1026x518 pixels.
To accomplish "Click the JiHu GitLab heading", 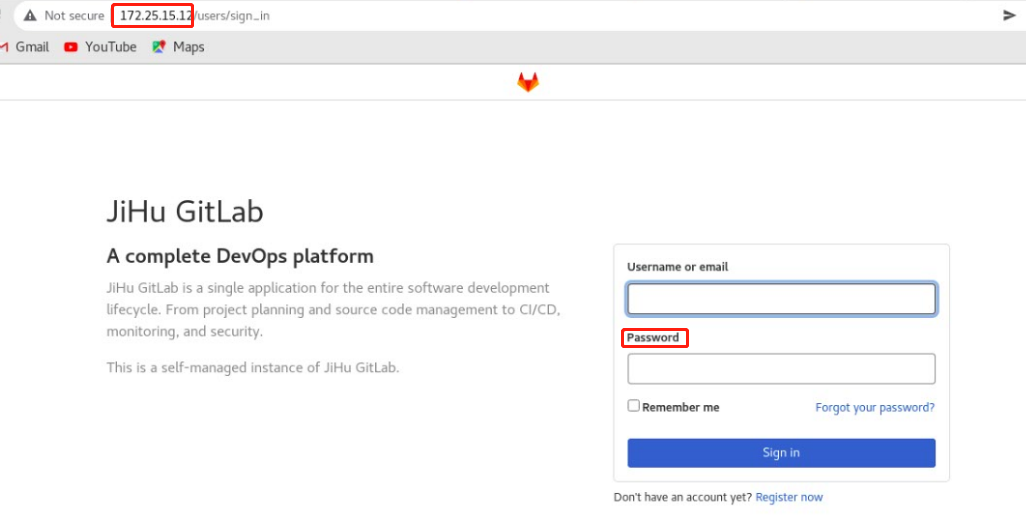I will (185, 212).
